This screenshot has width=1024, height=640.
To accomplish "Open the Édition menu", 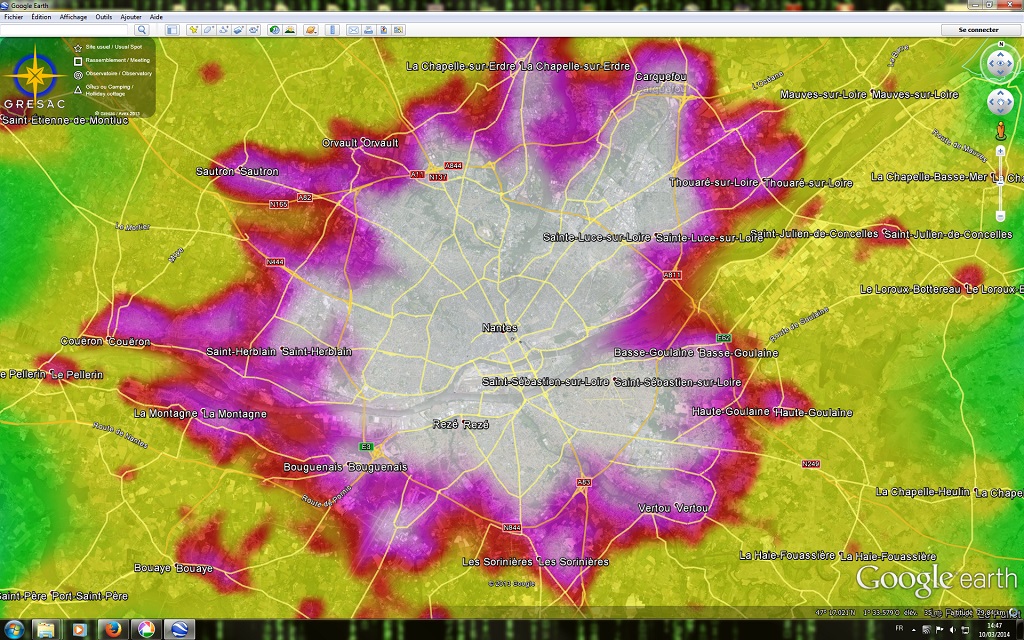I will [41, 17].
